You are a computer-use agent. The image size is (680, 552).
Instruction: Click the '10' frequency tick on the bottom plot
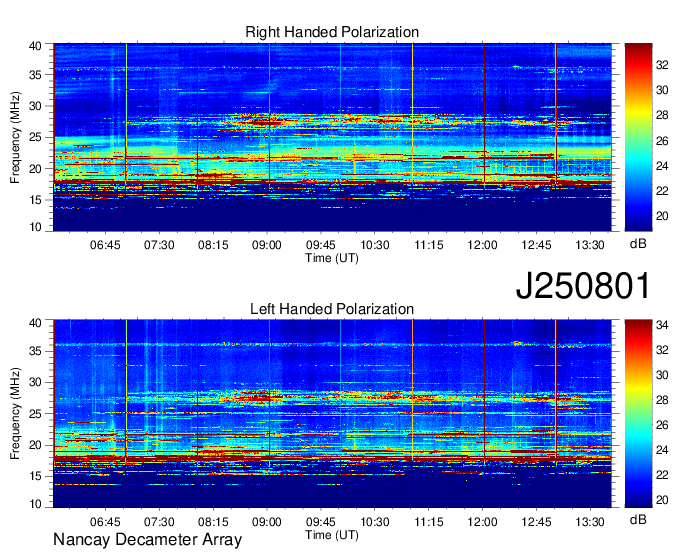[35, 504]
